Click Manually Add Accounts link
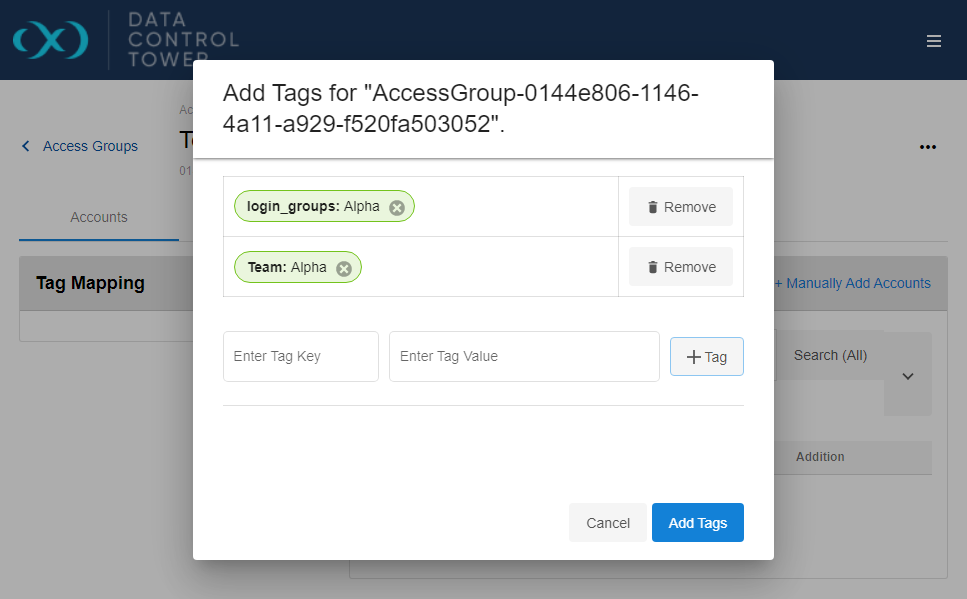The height and width of the screenshot is (599, 967). pos(857,283)
